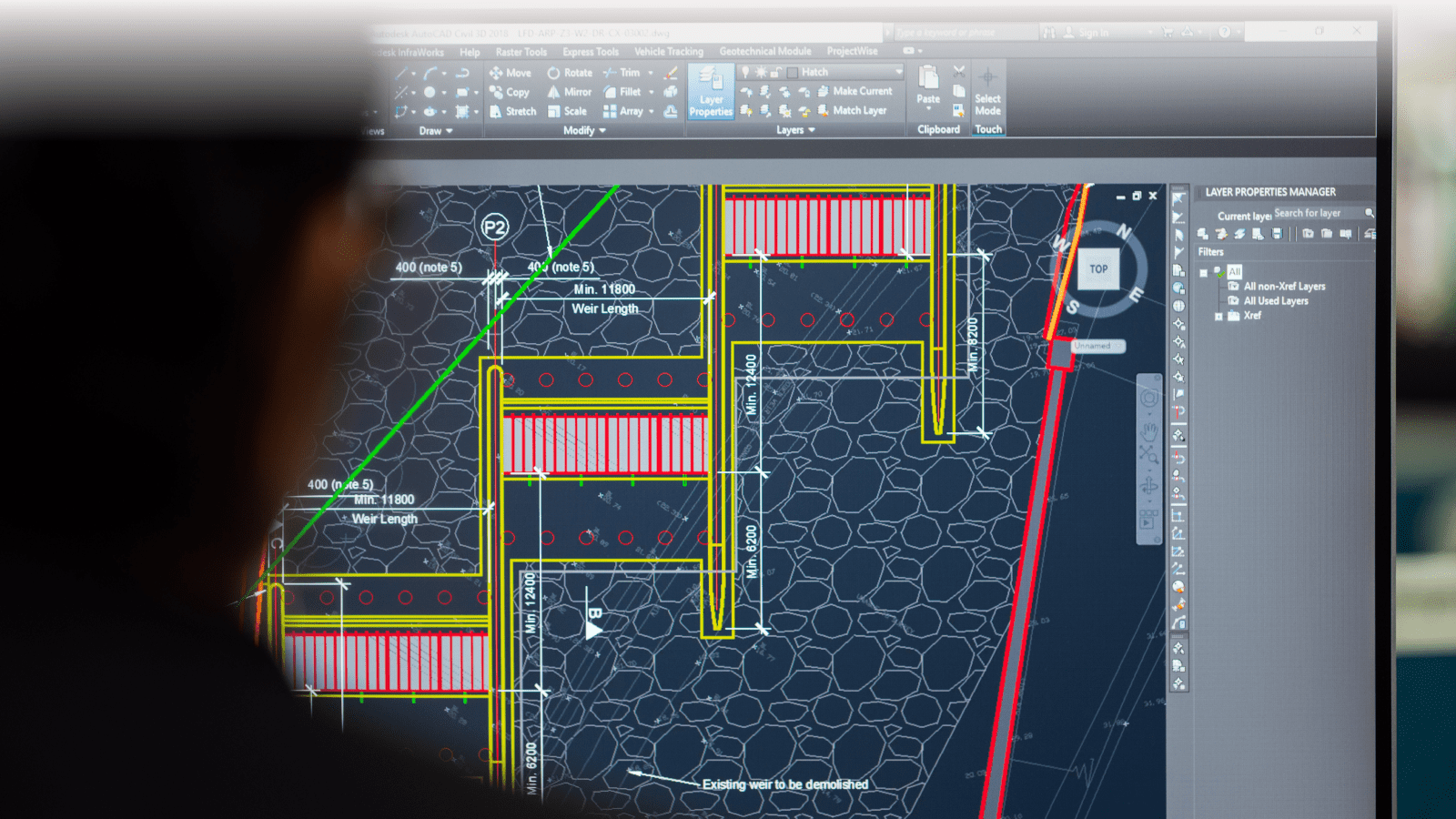The height and width of the screenshot is (819, 1456).
Task: Select the Circle tool in Draw panel
Action: pyautogui.click(x=429, y=92)
